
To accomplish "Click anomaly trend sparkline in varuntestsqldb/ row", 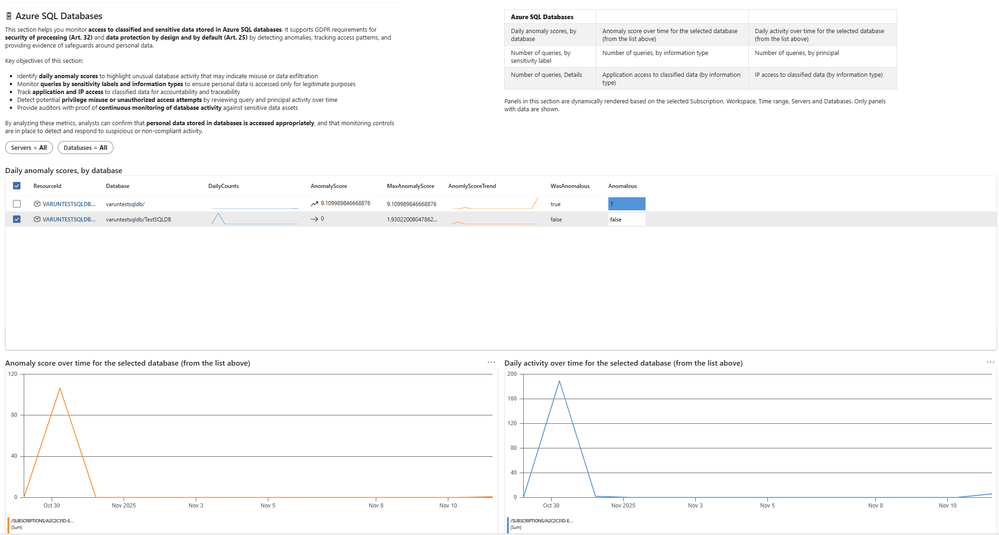I will pyautogui.click(x=495, y=204).
